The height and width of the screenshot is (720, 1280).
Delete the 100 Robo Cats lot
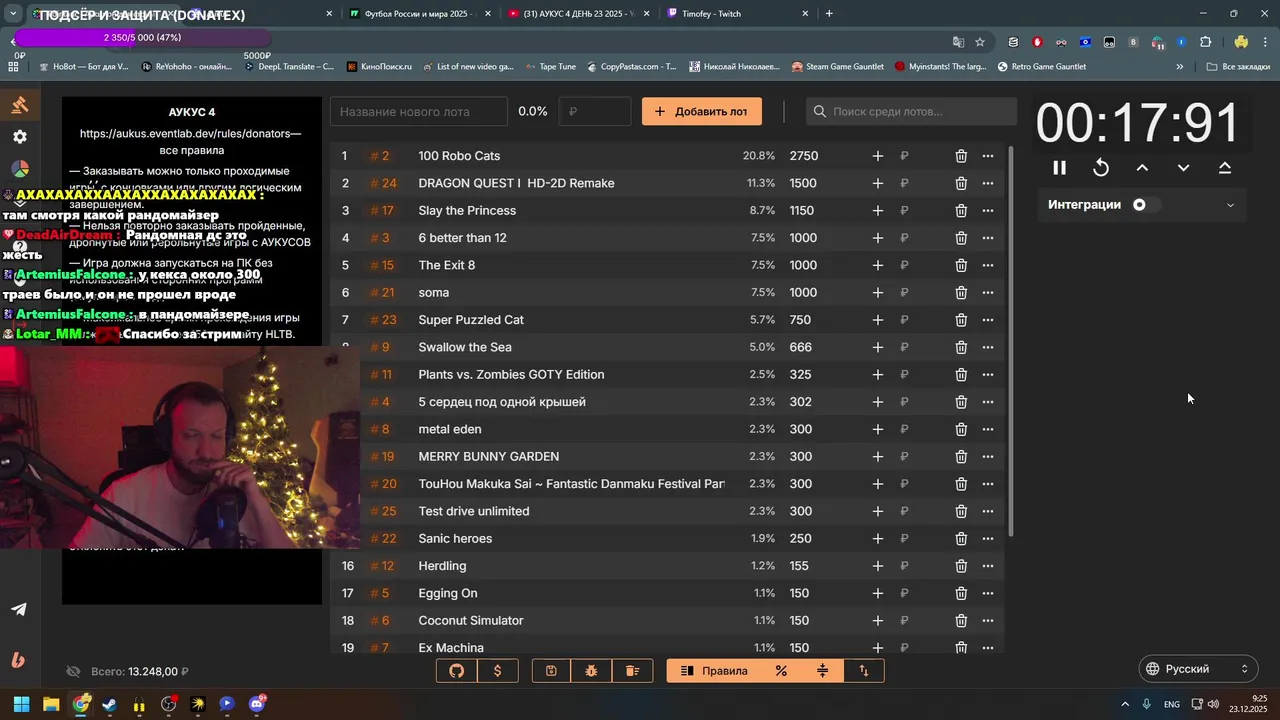(961, 156)
